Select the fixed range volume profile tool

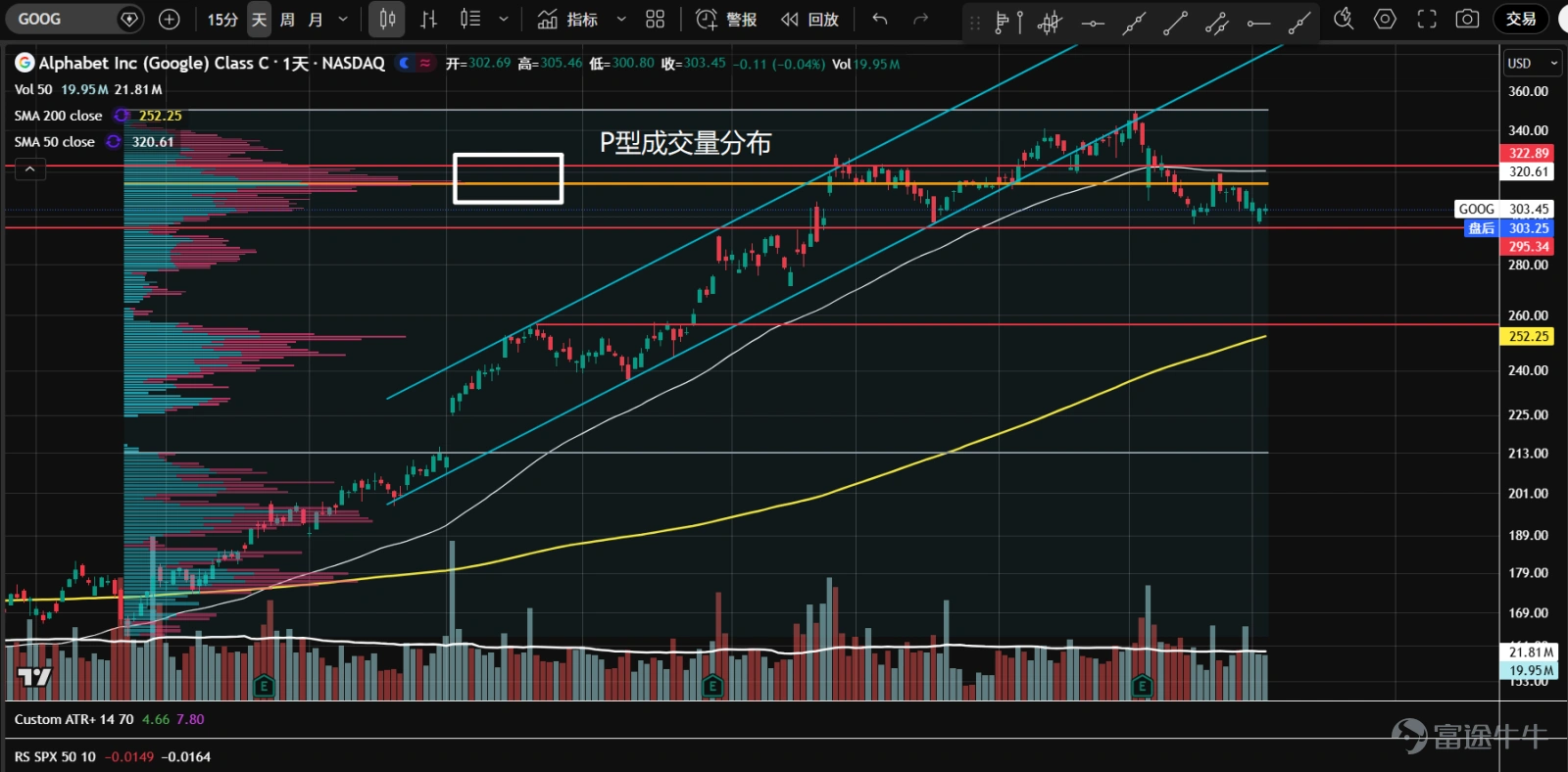pos(1008,23)
